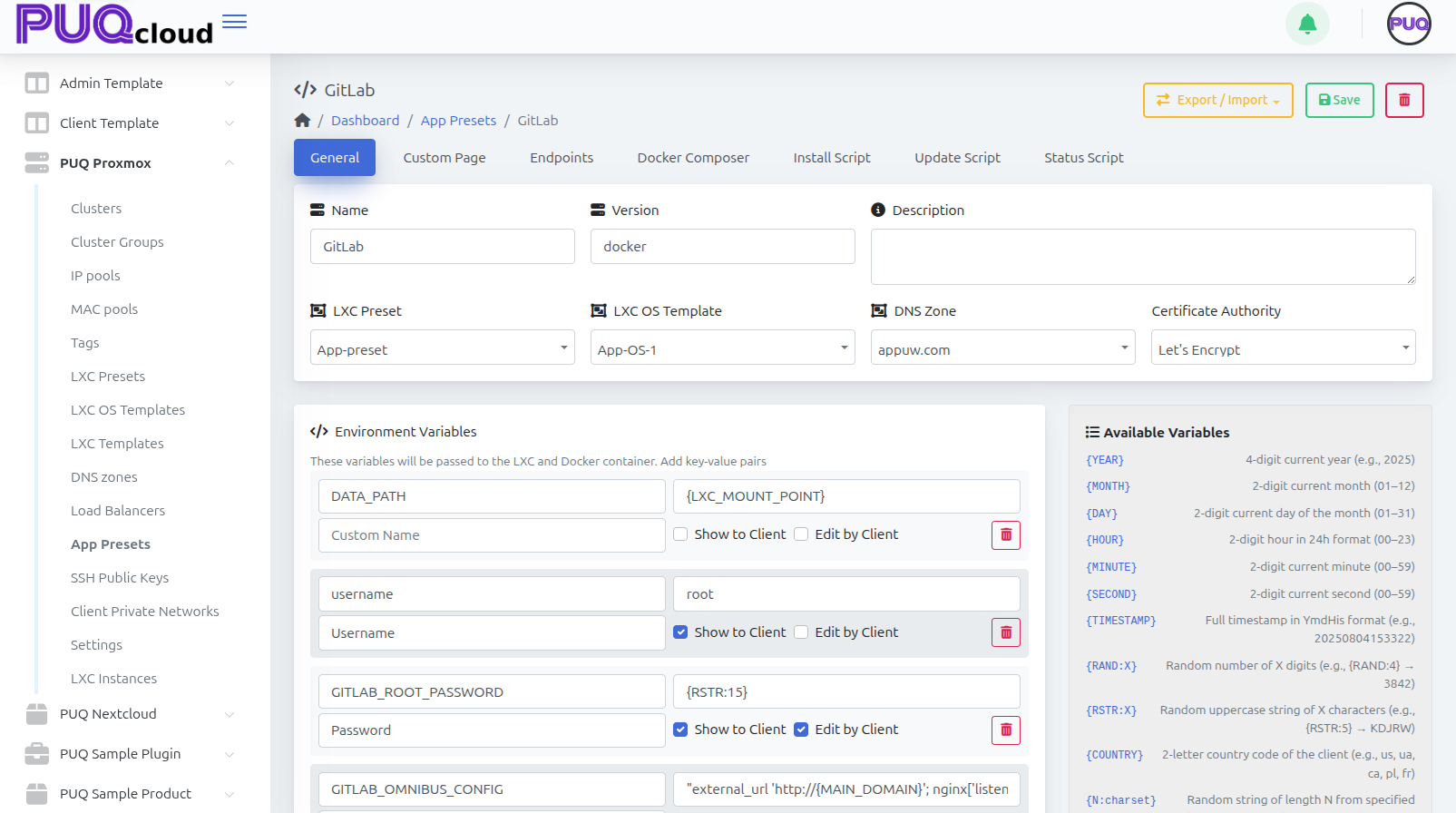Switch to the Docker Composer tab

pyautogui.click(x=693, y=158)
